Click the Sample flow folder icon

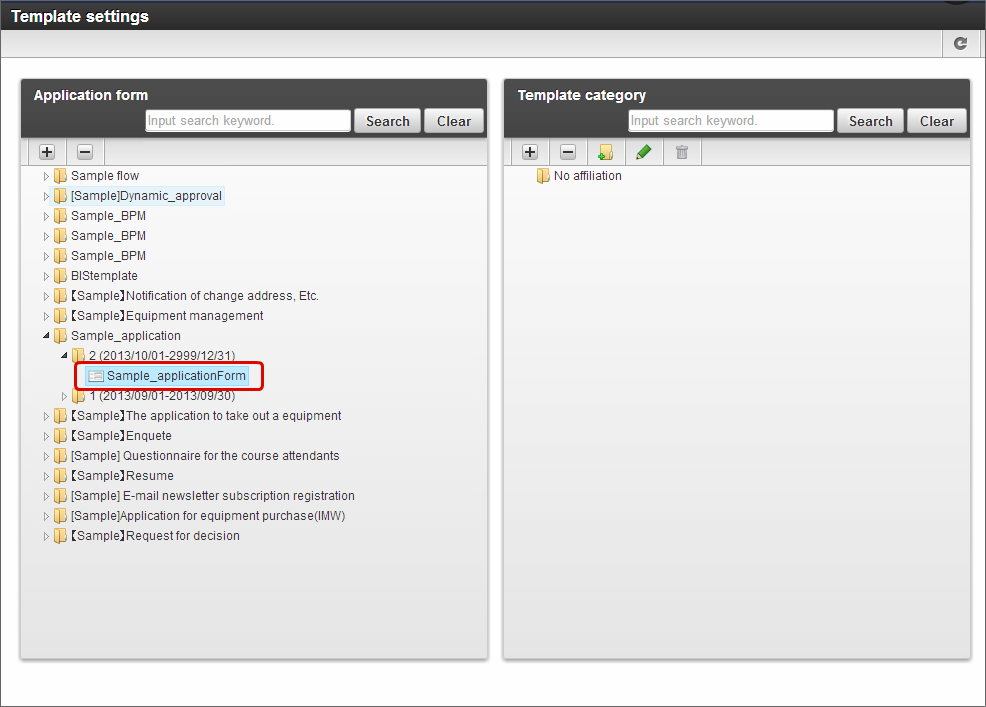click(60, 176)
